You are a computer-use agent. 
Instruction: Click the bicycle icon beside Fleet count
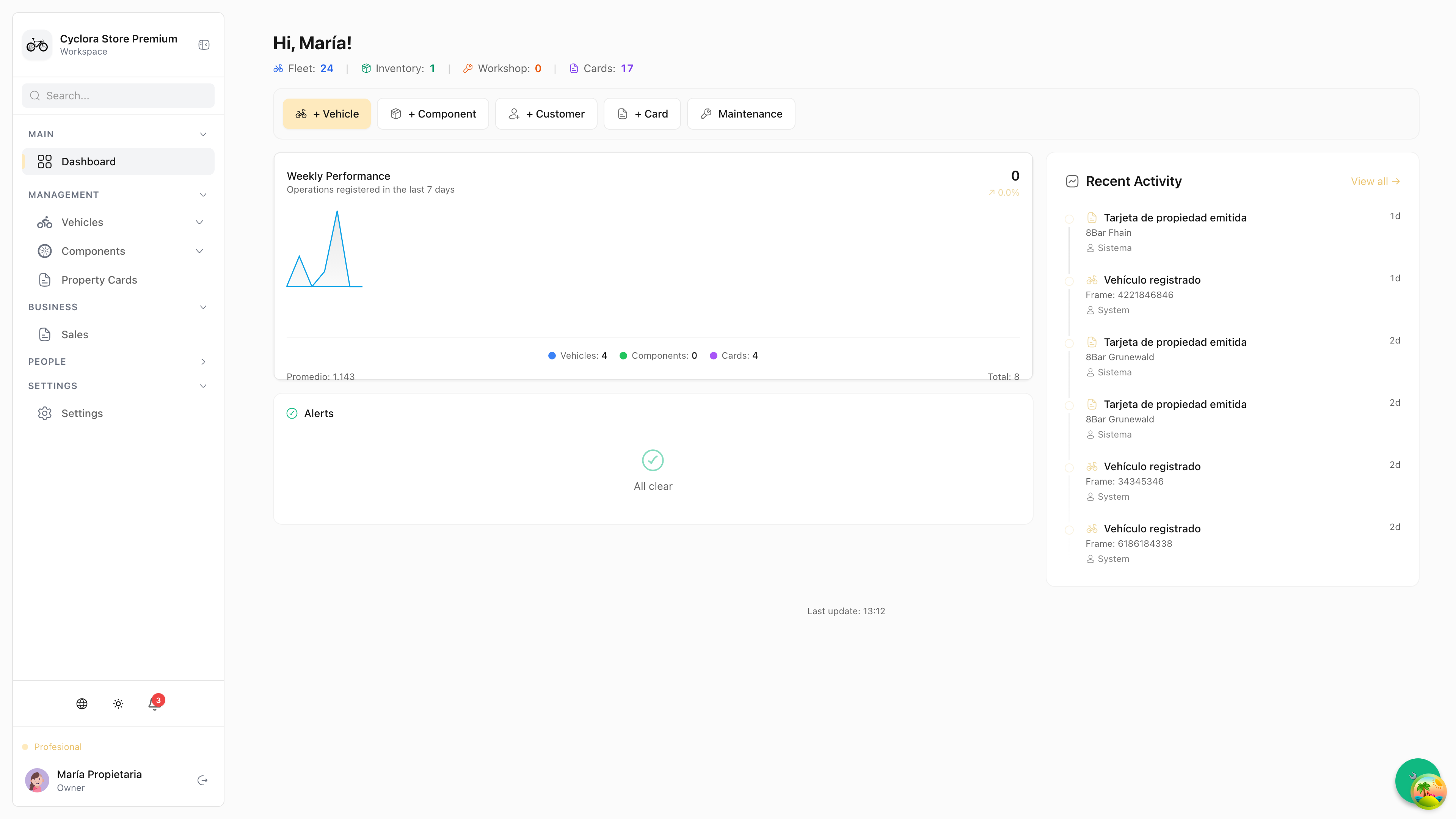pos(278,68)
